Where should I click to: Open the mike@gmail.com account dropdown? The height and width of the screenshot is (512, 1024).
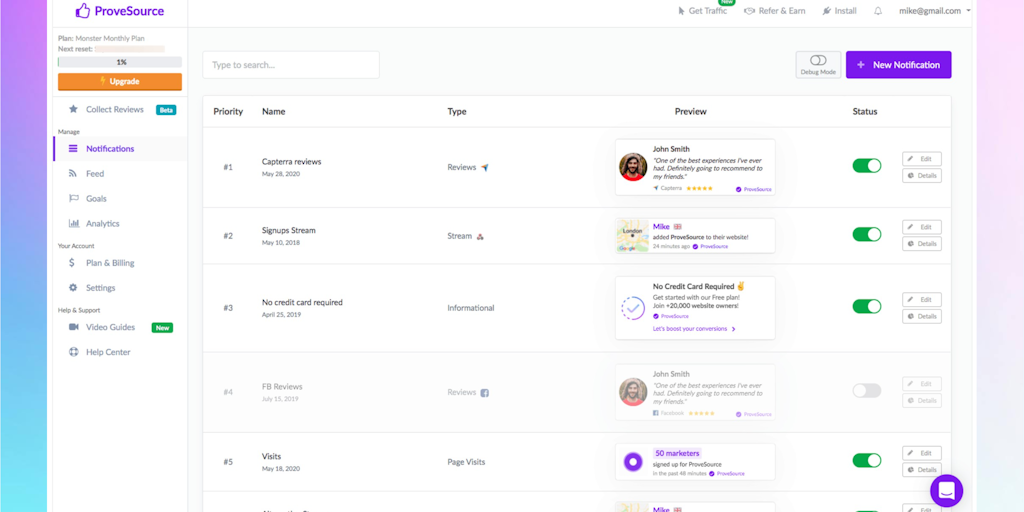pos(935,11)
